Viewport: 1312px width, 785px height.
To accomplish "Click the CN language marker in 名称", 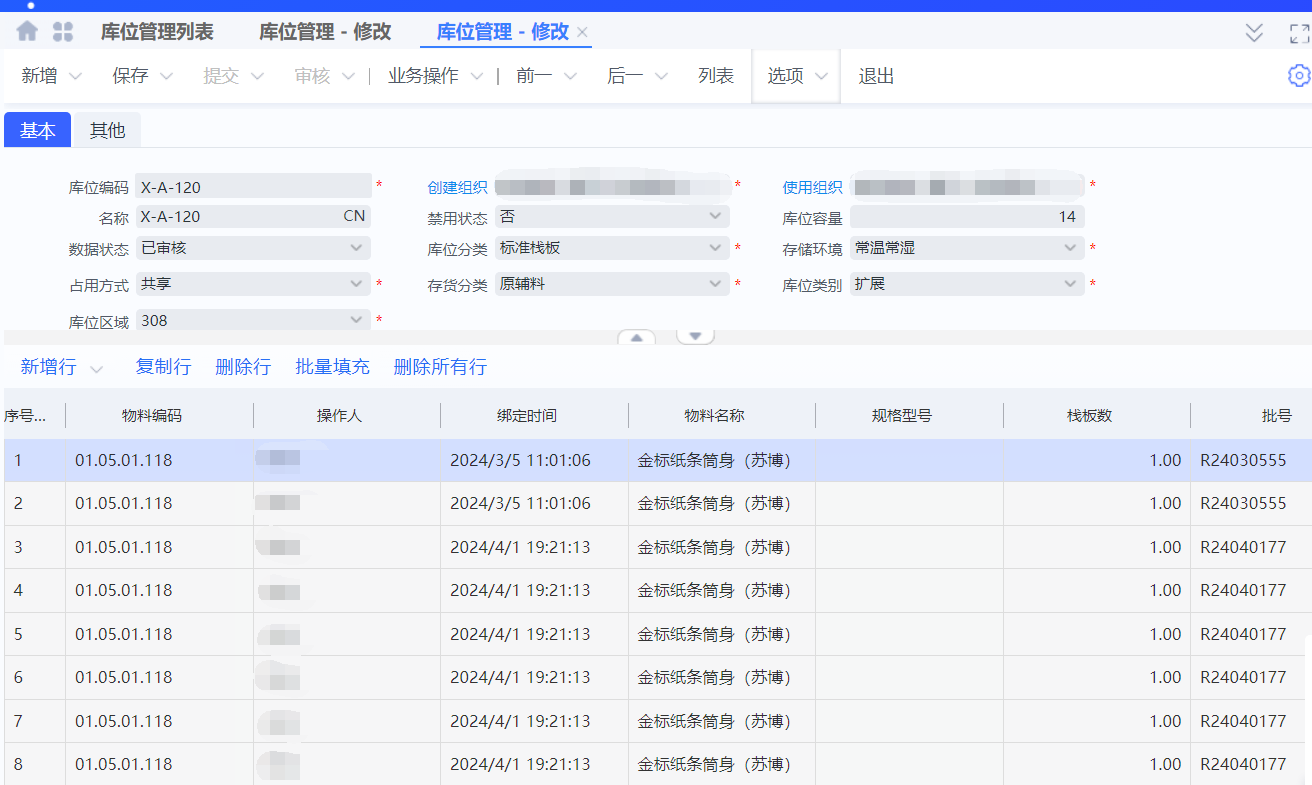I will [x=354, y=216].
